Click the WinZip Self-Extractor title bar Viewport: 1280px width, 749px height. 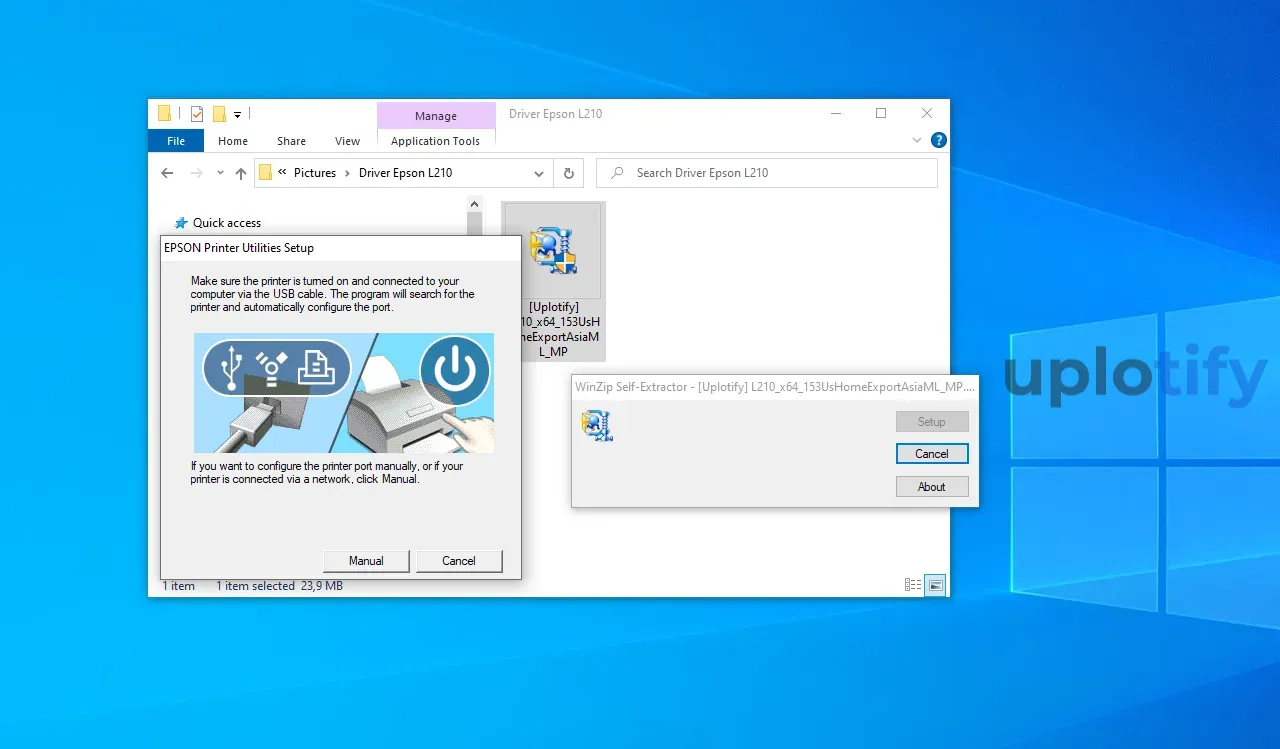775,386
